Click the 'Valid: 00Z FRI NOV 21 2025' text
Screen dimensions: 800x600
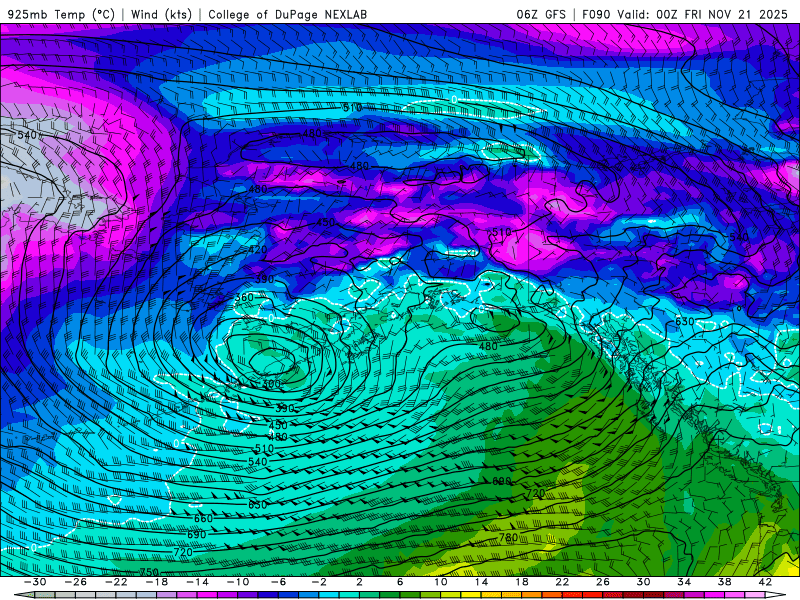(703, 14)
